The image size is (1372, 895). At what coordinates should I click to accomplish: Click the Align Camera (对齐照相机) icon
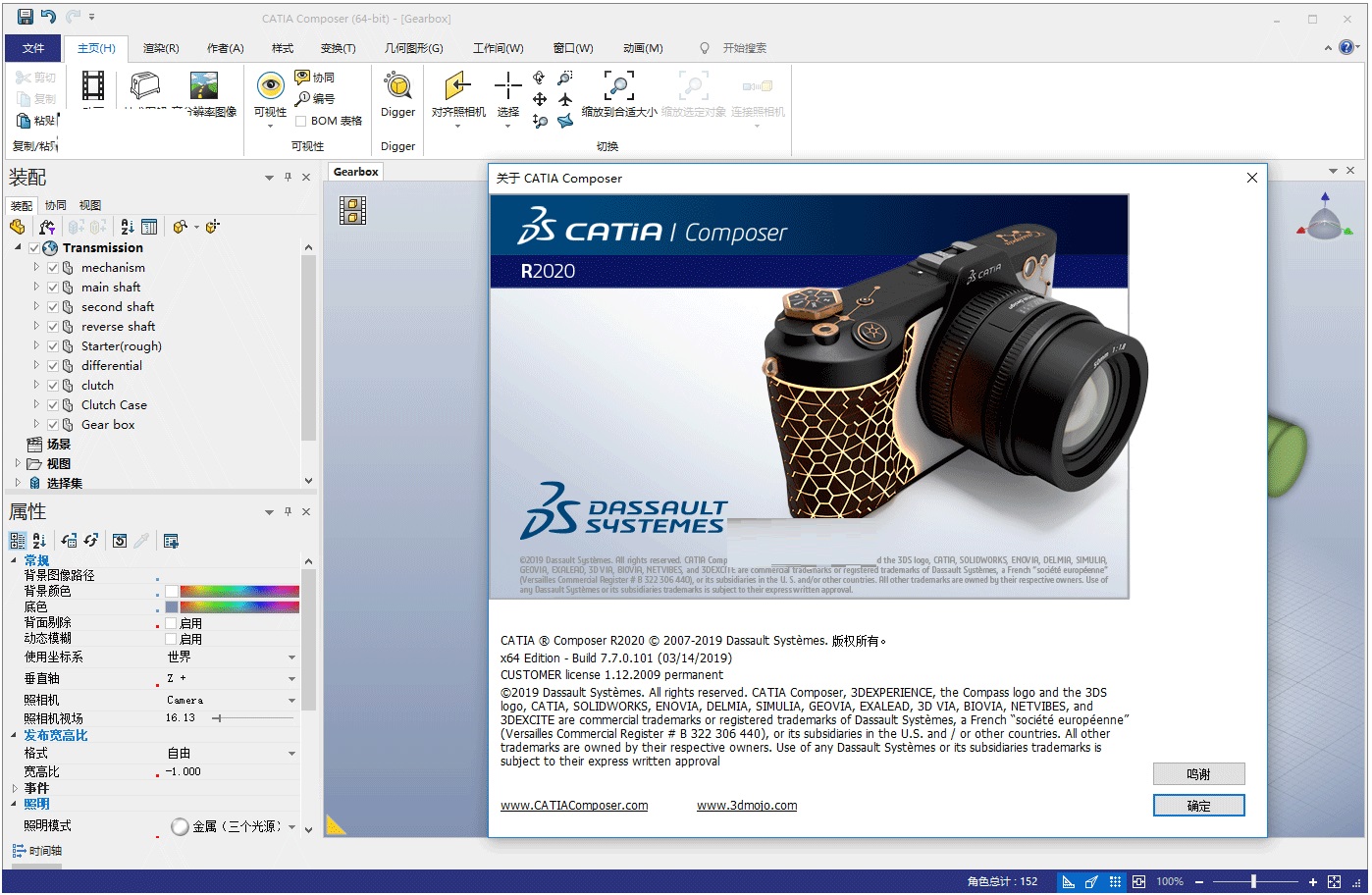pos(457,86)
